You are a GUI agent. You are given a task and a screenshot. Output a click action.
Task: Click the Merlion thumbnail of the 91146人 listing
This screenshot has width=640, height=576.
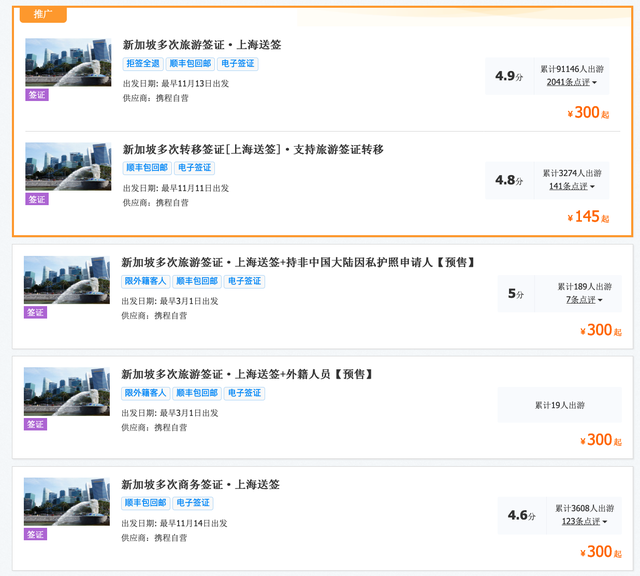coord(68,62)
